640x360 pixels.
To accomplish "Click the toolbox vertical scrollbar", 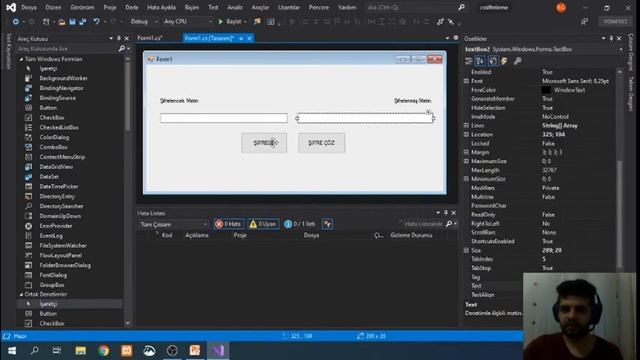I will coord(128,192).
